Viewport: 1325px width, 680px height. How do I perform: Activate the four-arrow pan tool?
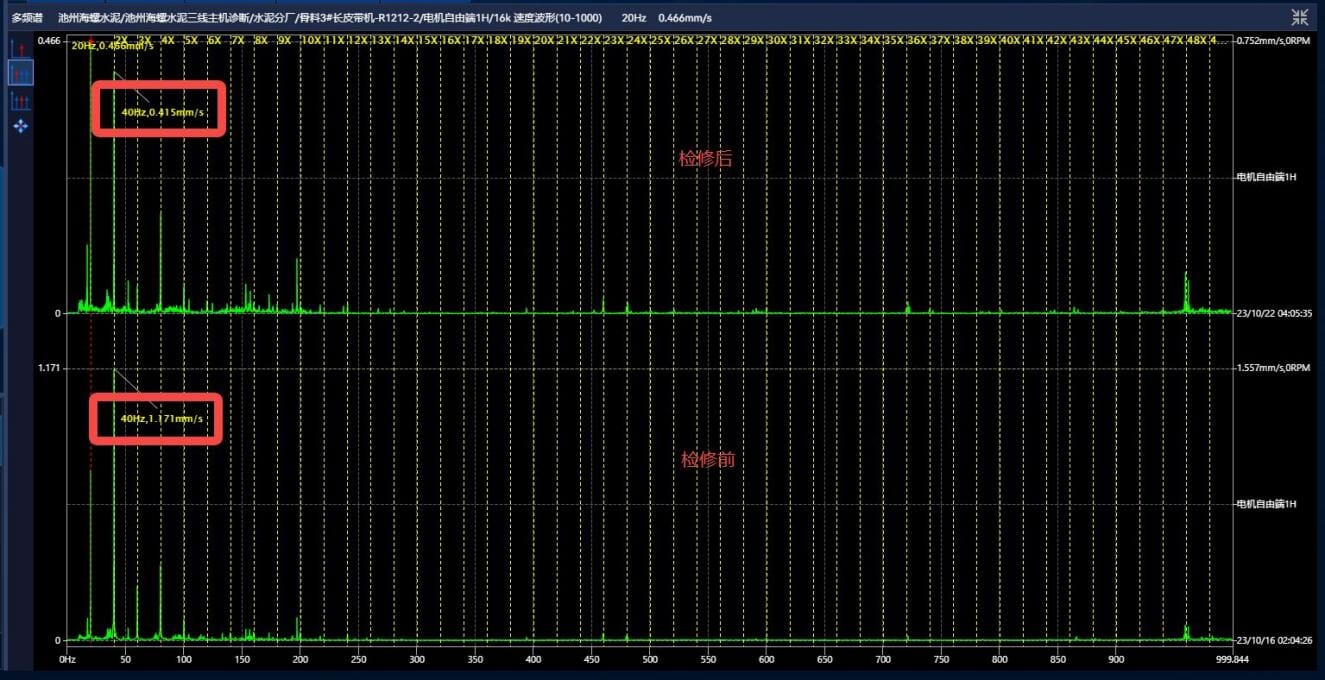click(20, 126)
